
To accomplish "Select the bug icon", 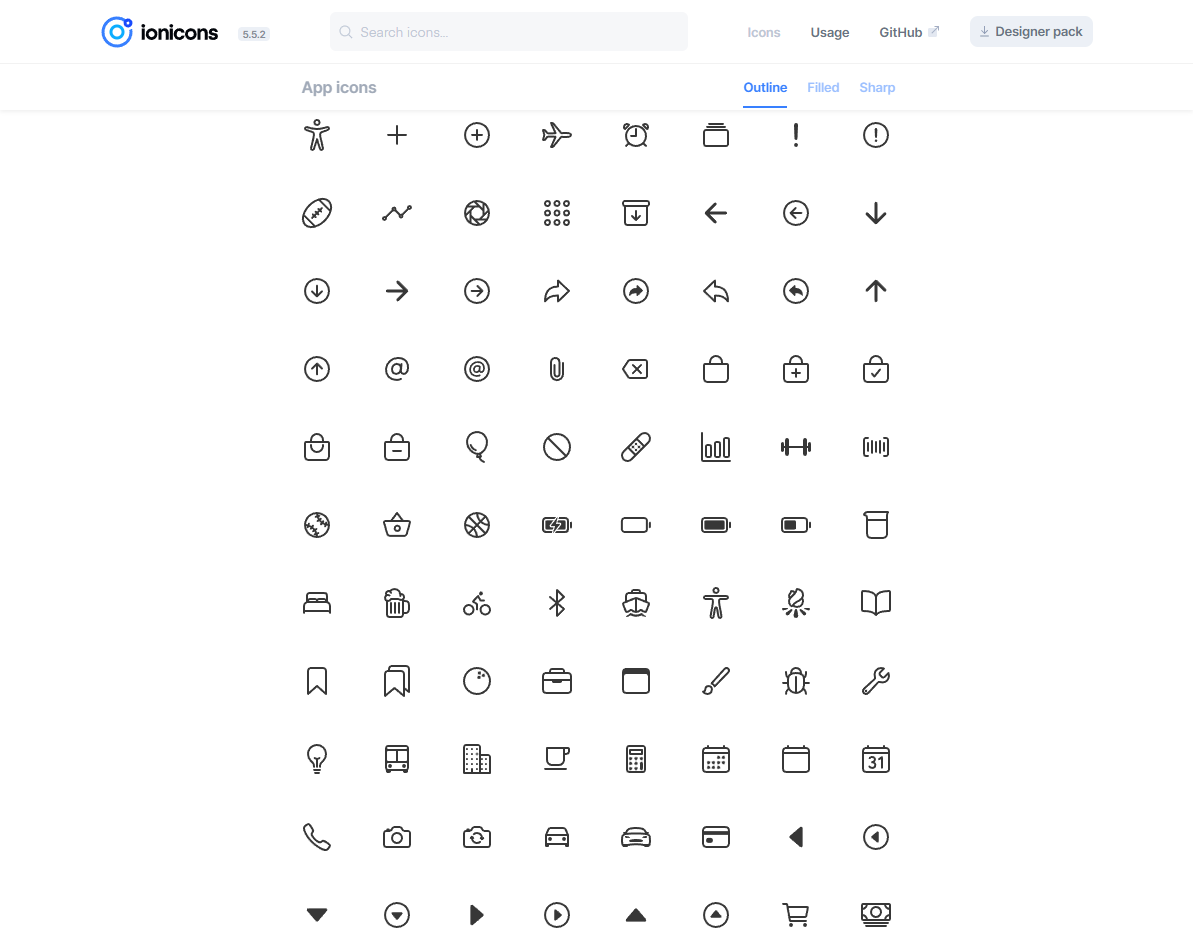I will [x=796, y=681].
